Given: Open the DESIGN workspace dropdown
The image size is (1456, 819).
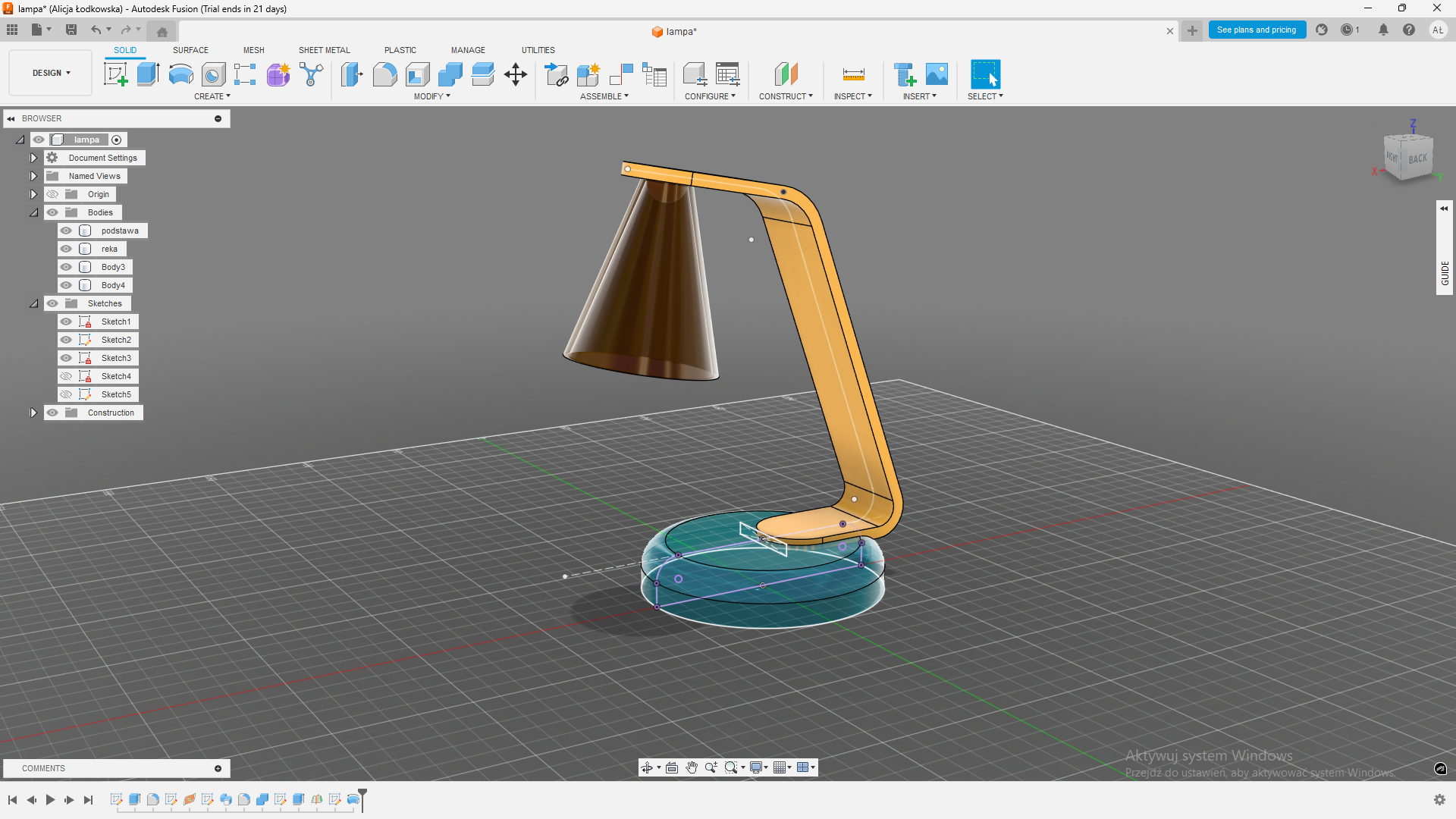Looking at the screenshot, I should pyautogui.click(x=51, y=73).
